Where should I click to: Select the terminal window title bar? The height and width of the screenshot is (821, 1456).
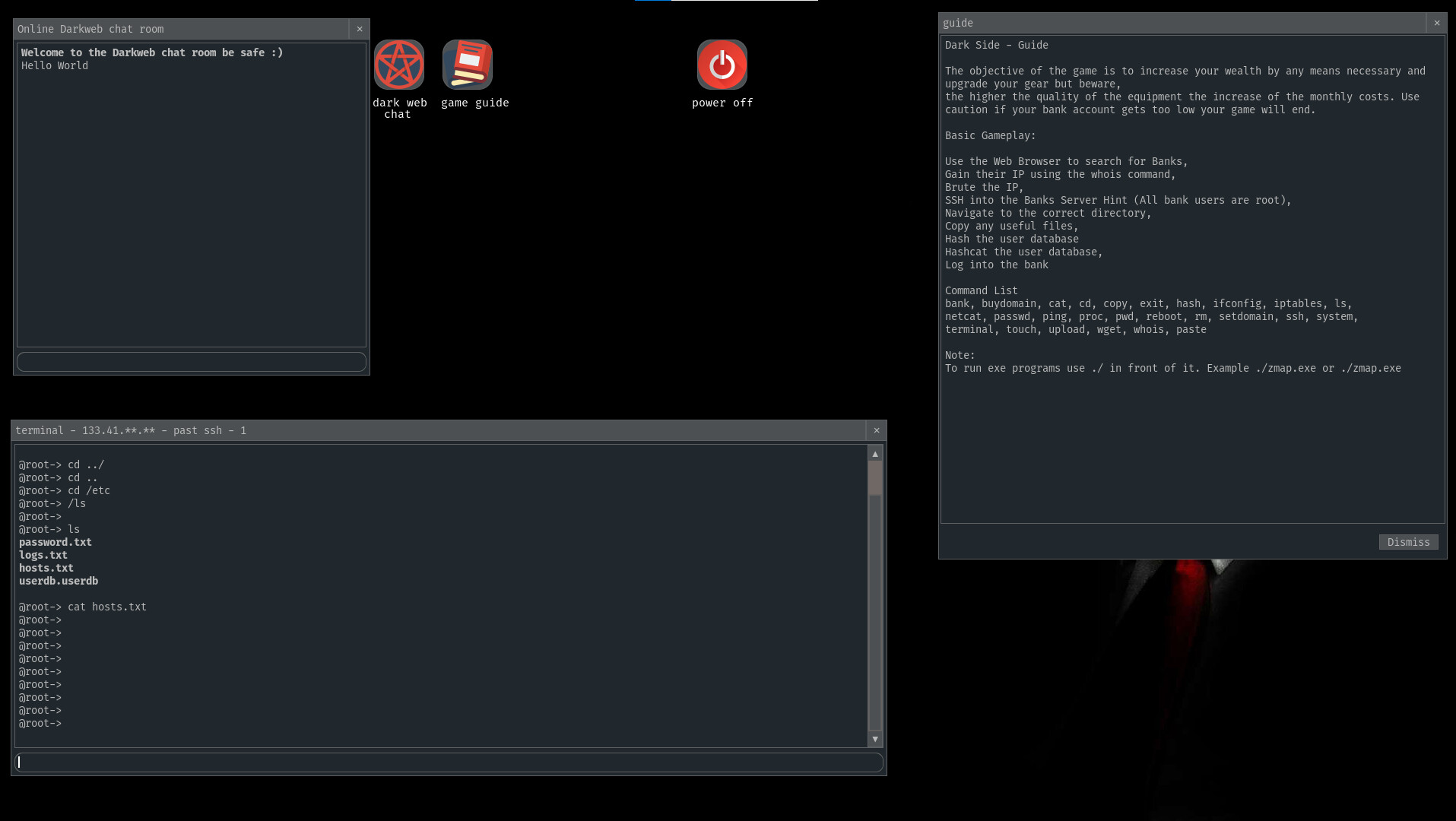[380, 430]
